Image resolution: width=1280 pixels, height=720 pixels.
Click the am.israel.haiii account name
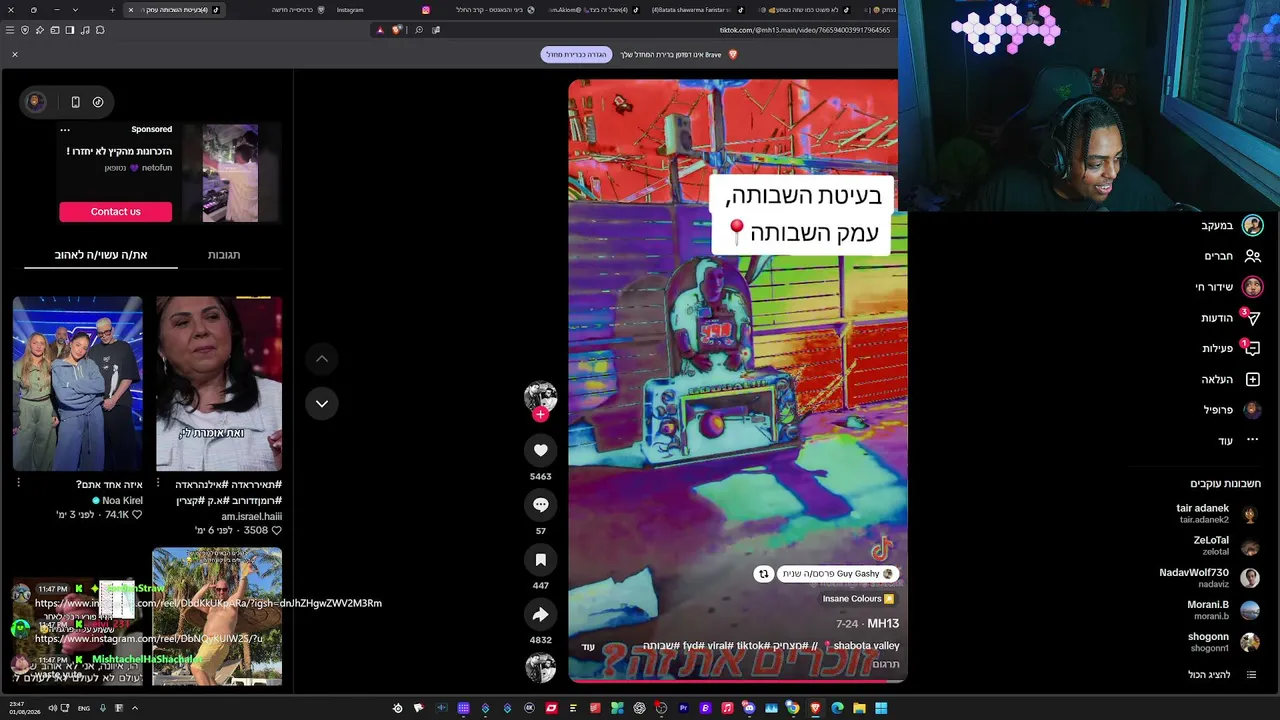tap(251, 517)
